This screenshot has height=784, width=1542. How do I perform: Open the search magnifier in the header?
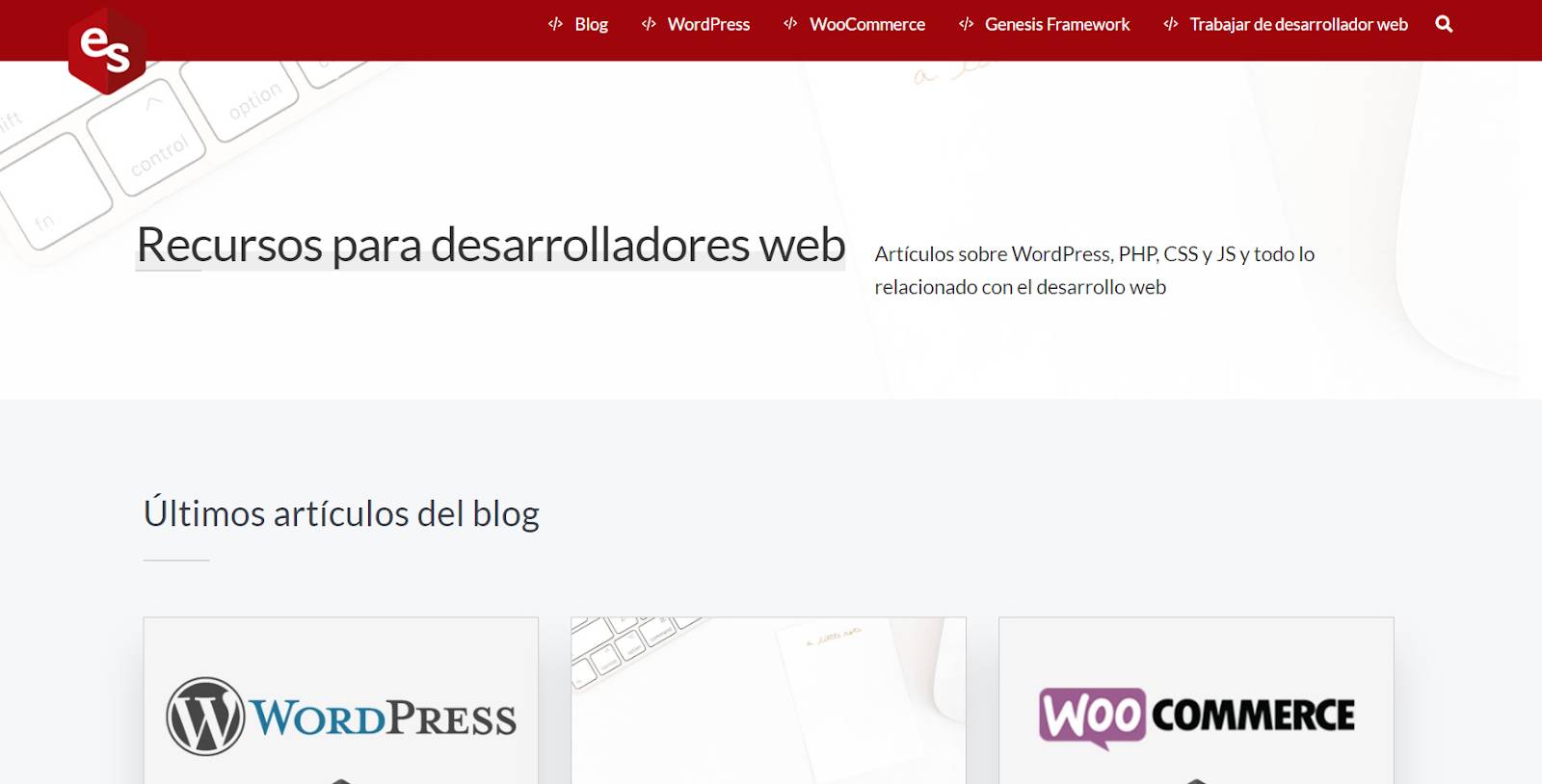[x=1444, y=24]
